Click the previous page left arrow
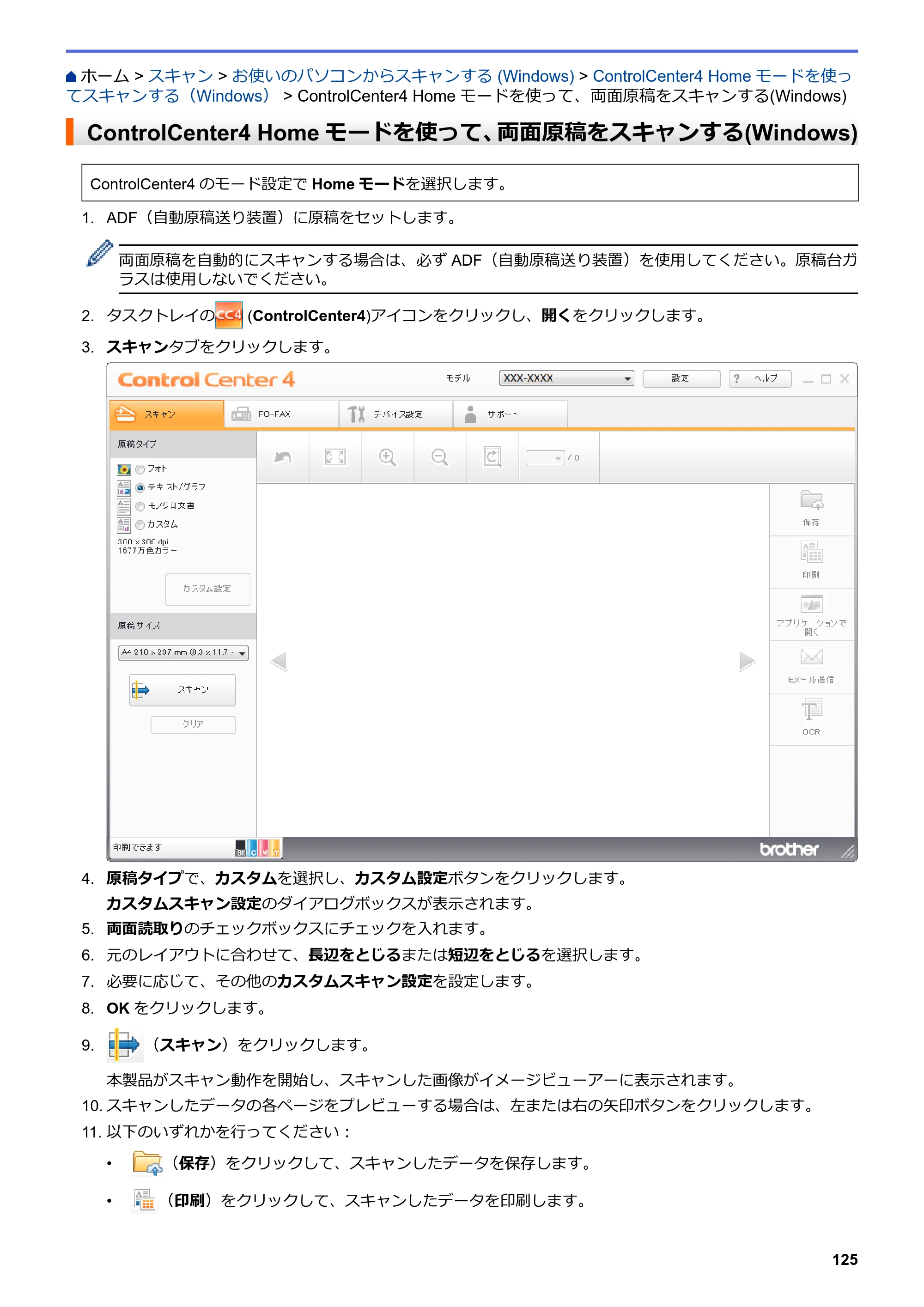Image resolution: width=924 pixels, height=1307 pixels. point(279,661)
